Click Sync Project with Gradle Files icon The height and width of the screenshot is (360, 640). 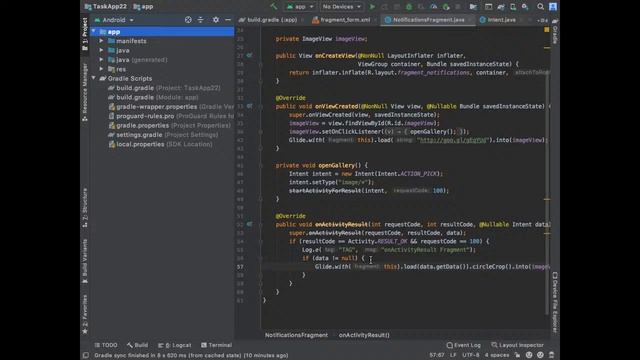(501, 7)
